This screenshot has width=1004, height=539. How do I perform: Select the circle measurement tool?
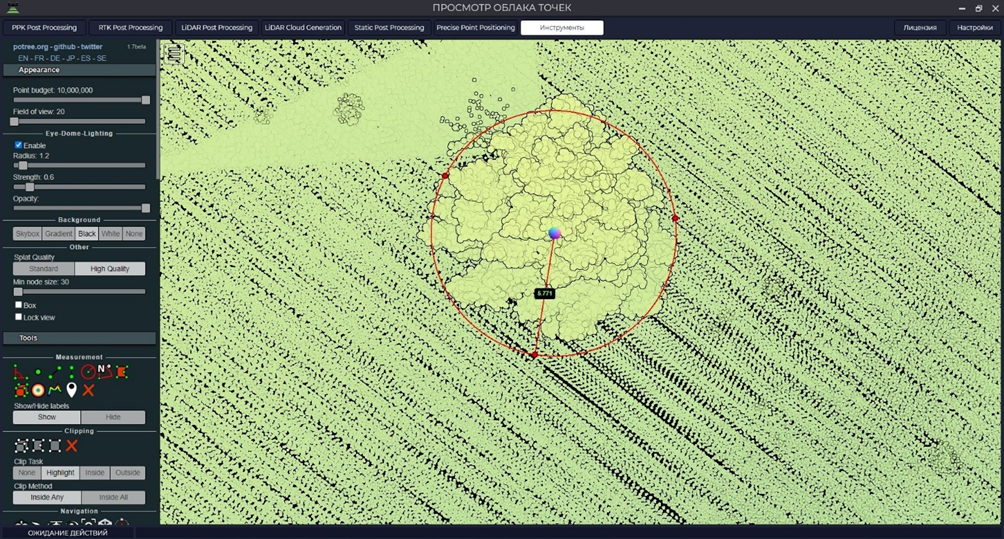click(x=88, y=372)
